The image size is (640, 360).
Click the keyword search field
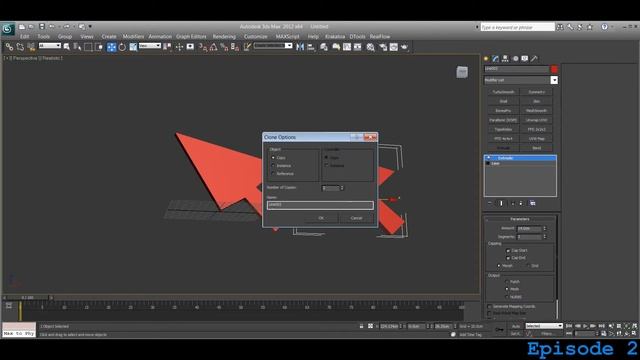click(x=518, y=27)
